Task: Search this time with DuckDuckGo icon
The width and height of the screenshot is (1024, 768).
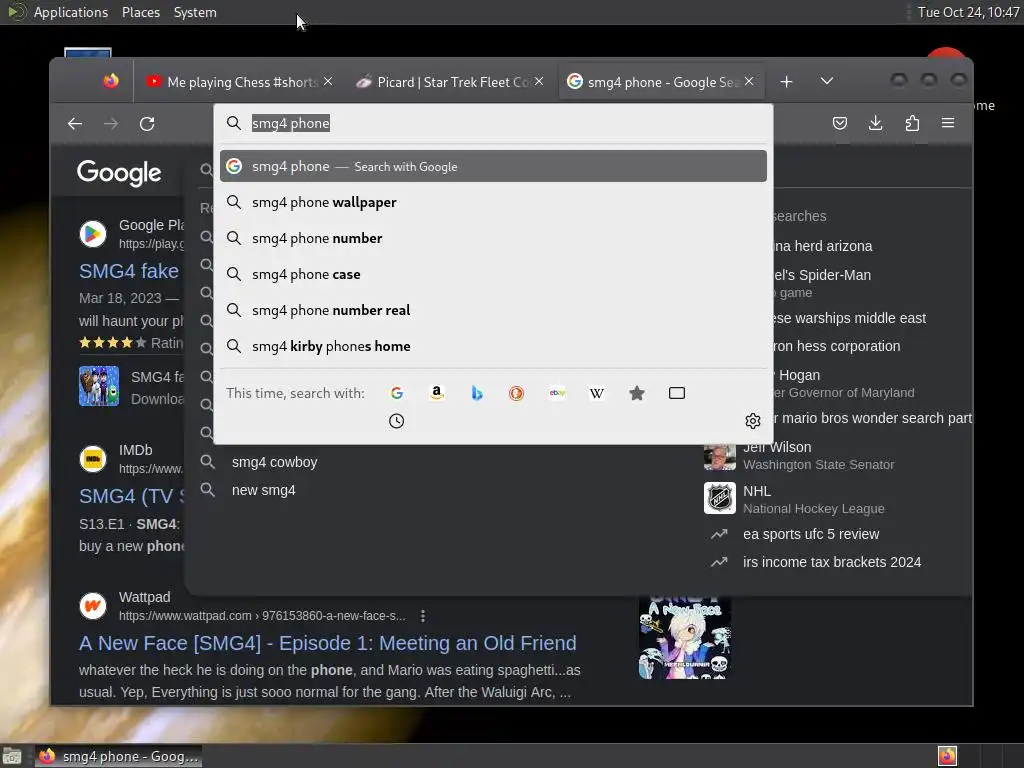Action: [517, 393]
